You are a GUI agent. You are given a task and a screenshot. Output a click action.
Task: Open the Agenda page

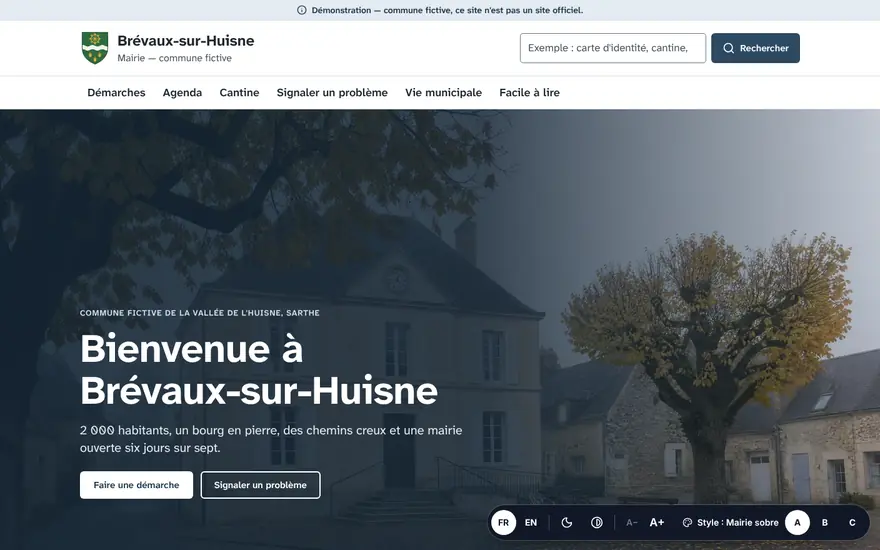[182, 93]
